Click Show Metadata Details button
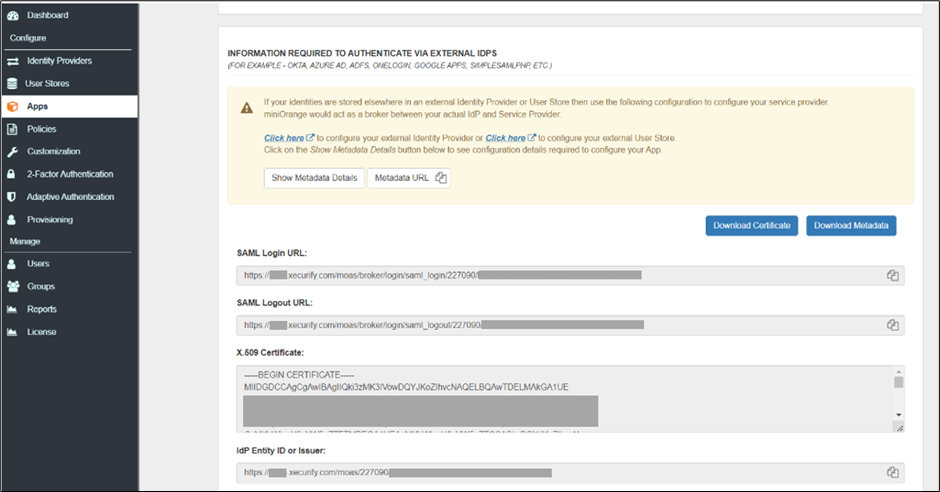Viewport: 940px width, 492px height. pyautogui.click(x=314, y=178)
